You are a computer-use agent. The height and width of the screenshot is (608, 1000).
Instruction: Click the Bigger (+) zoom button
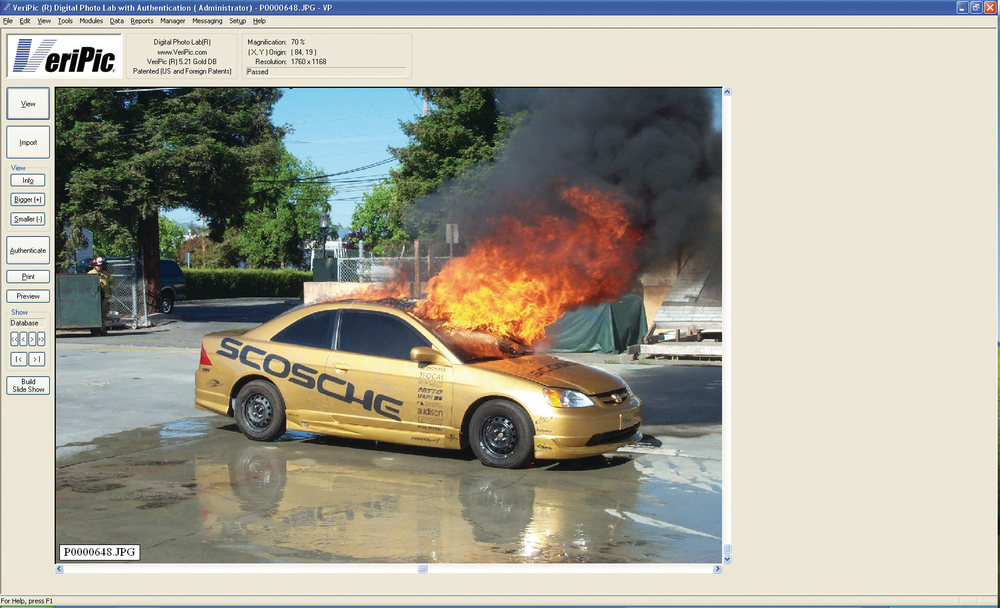click(28, 199)
